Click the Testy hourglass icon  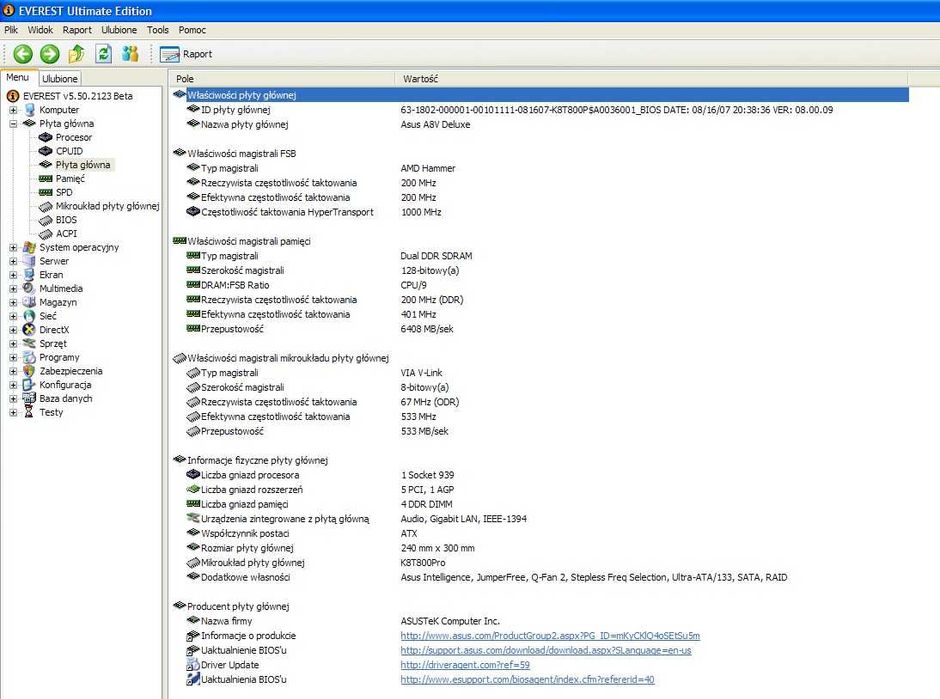(29, 412)
